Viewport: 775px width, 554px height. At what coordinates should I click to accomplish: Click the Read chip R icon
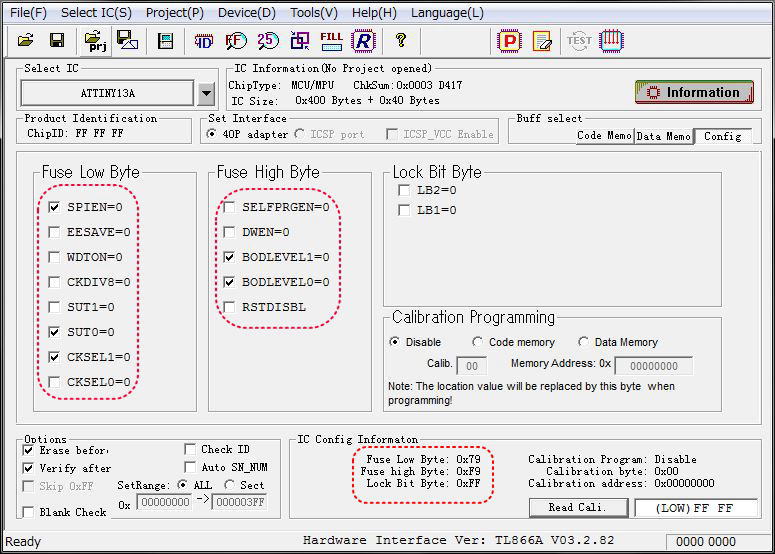(363, 41)
